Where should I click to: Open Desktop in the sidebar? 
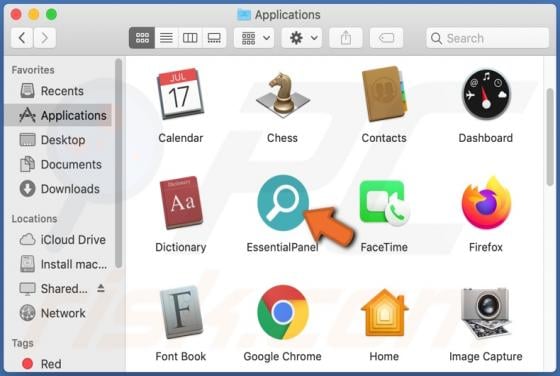59,140
